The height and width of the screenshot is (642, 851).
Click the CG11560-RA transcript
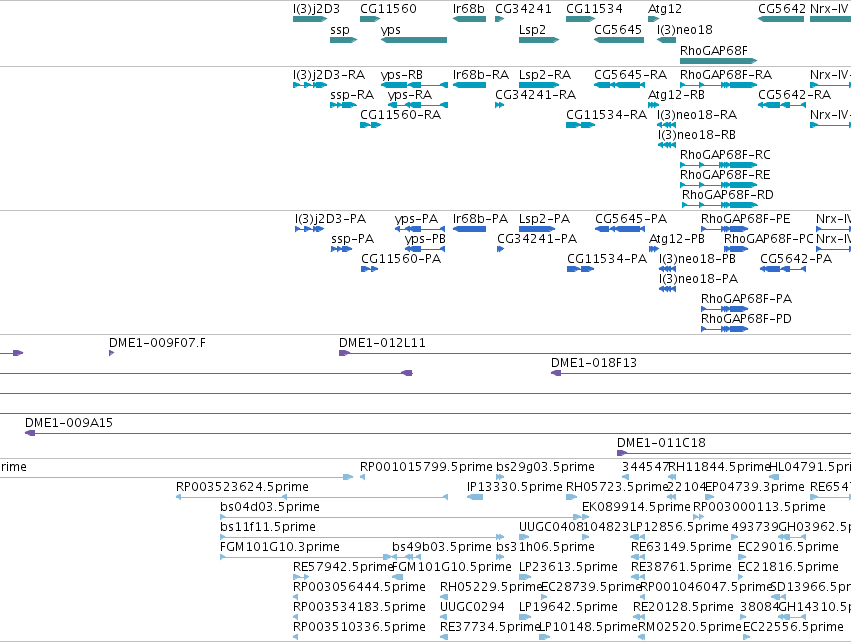[x=371, y=125]
